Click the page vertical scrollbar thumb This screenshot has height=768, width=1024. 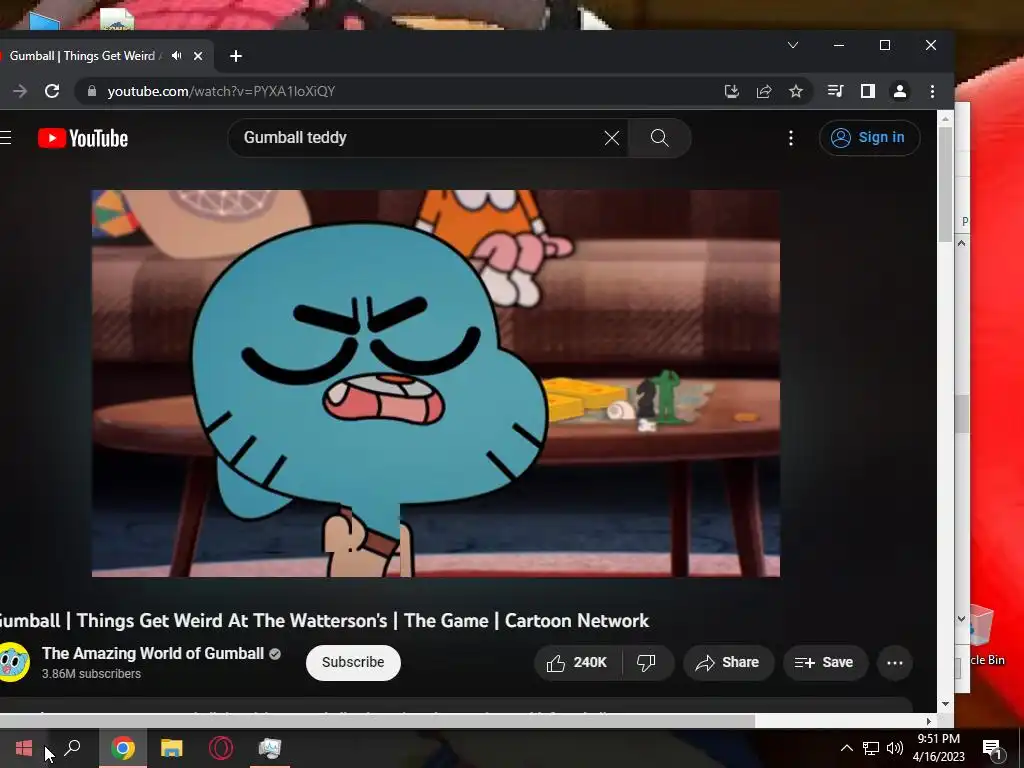[x=945, y=184]
